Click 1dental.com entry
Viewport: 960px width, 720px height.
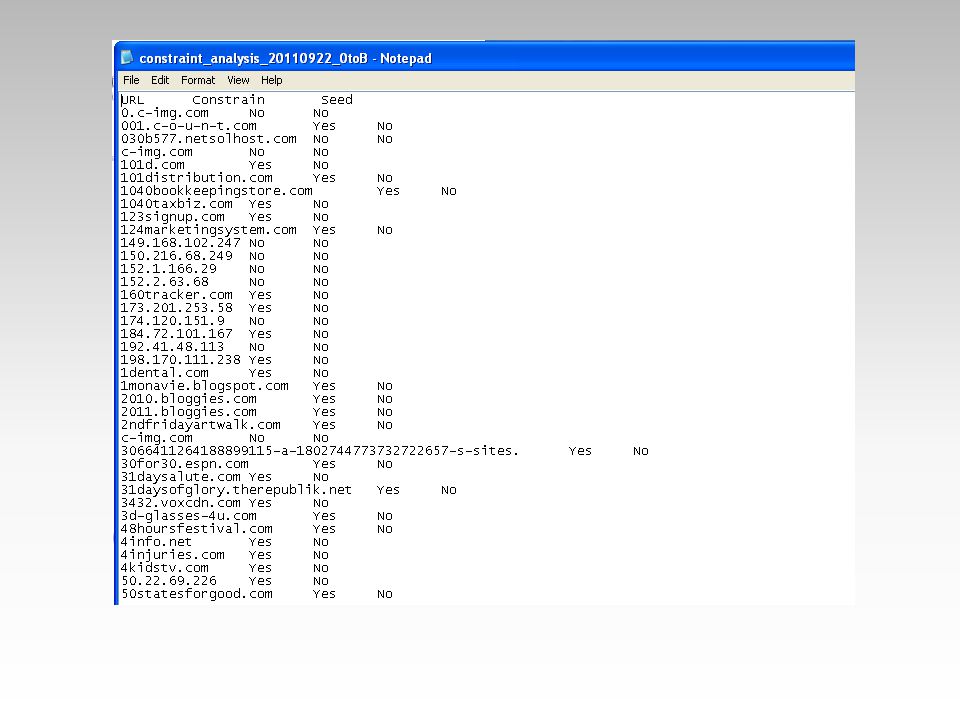pyautogui.click(x=165, y=373)
